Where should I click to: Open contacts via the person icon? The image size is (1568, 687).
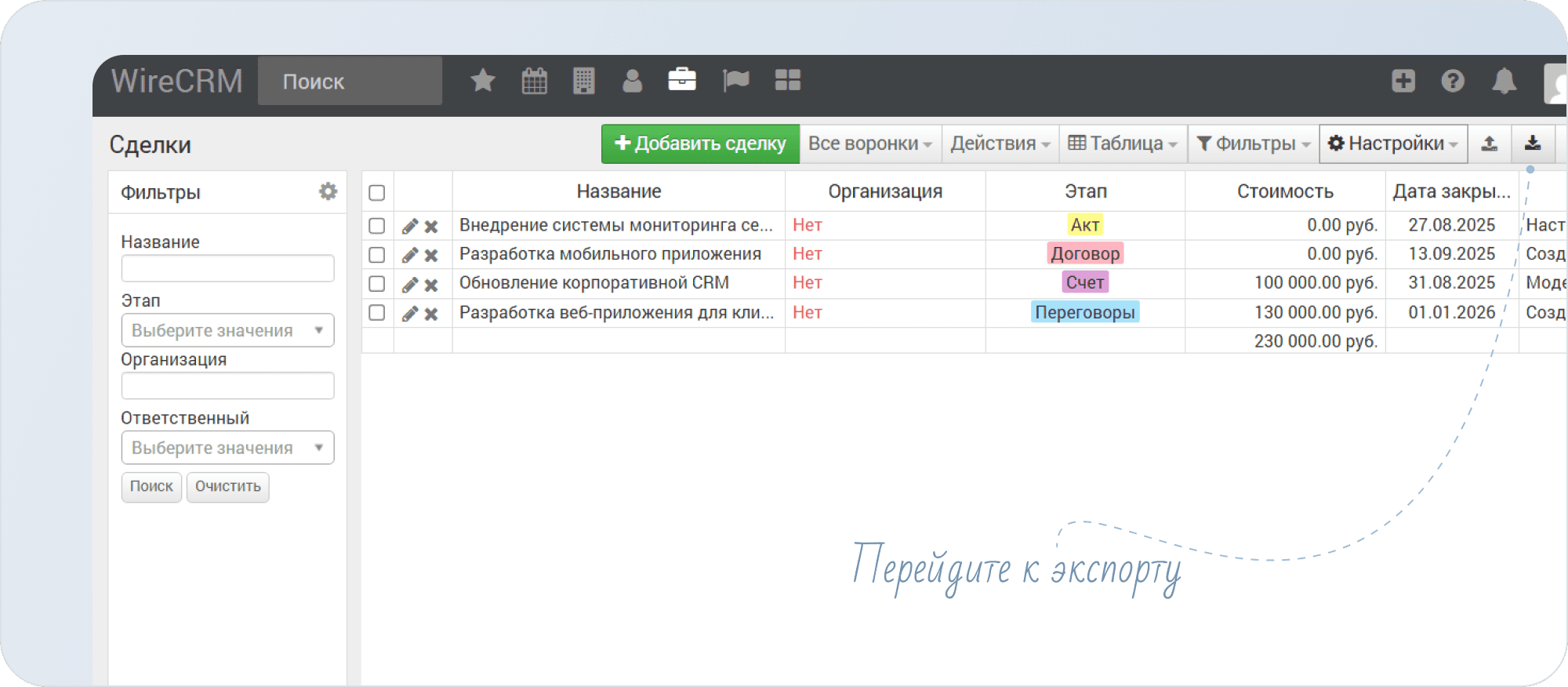[632, 81]
